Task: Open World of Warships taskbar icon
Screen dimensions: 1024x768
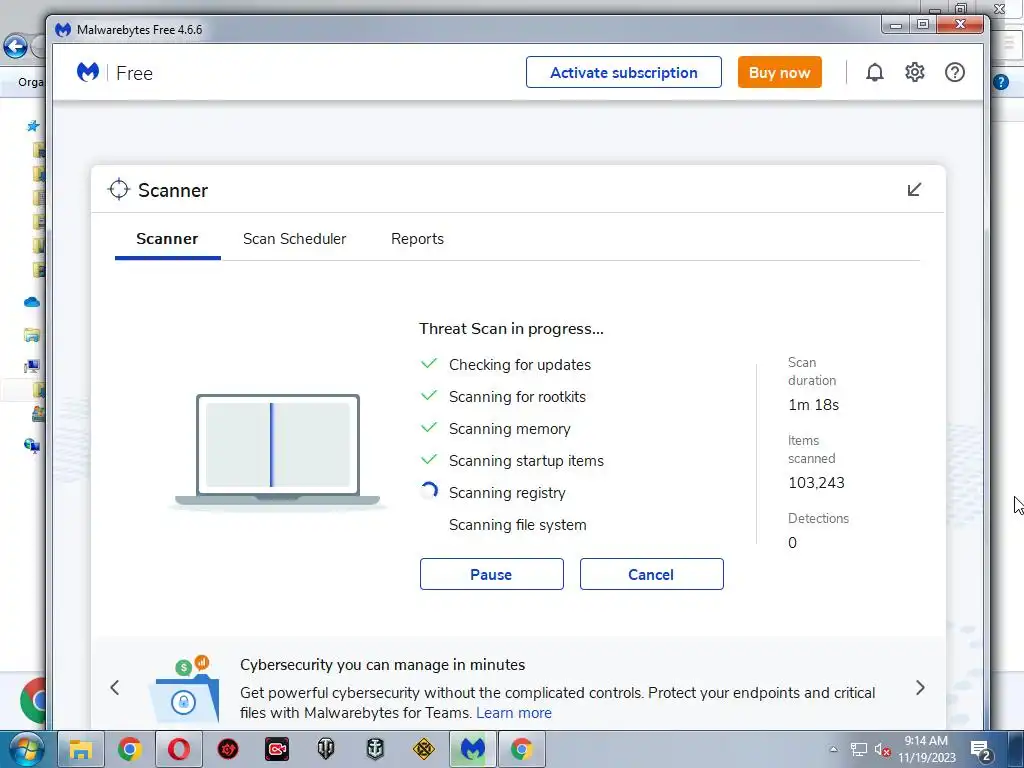Action: (375, 749)
